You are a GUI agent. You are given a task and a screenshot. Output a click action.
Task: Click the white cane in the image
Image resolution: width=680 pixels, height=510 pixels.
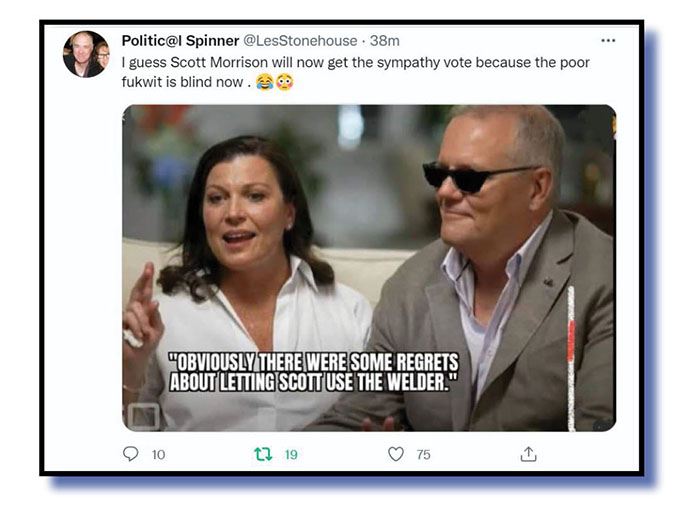click(571, 350)
